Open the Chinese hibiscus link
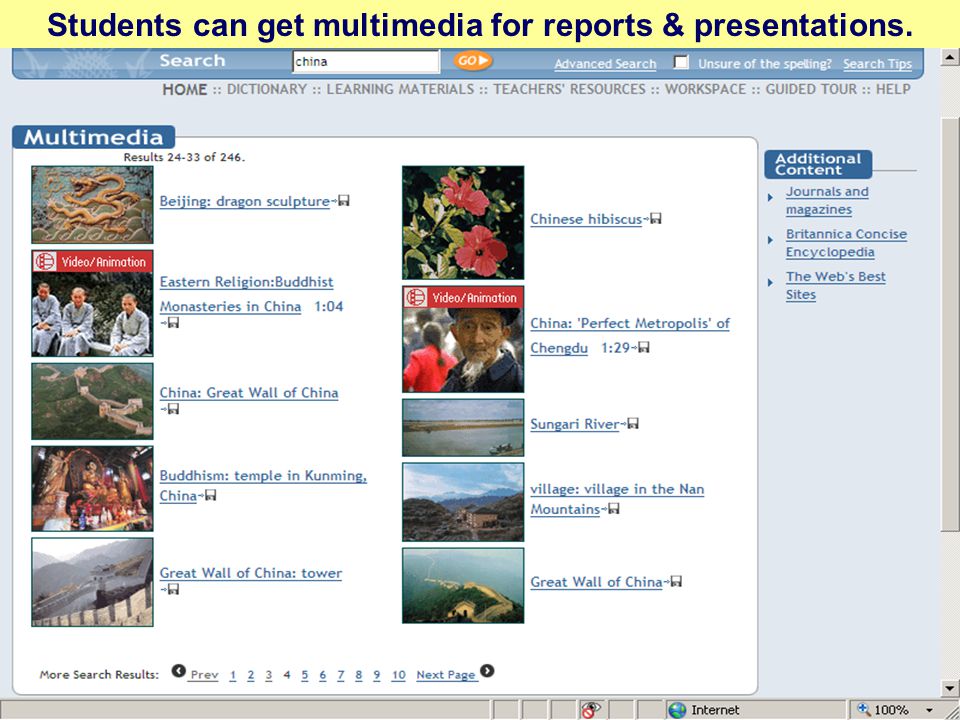This screenshot has height=720, width=960. click(586, 219)
